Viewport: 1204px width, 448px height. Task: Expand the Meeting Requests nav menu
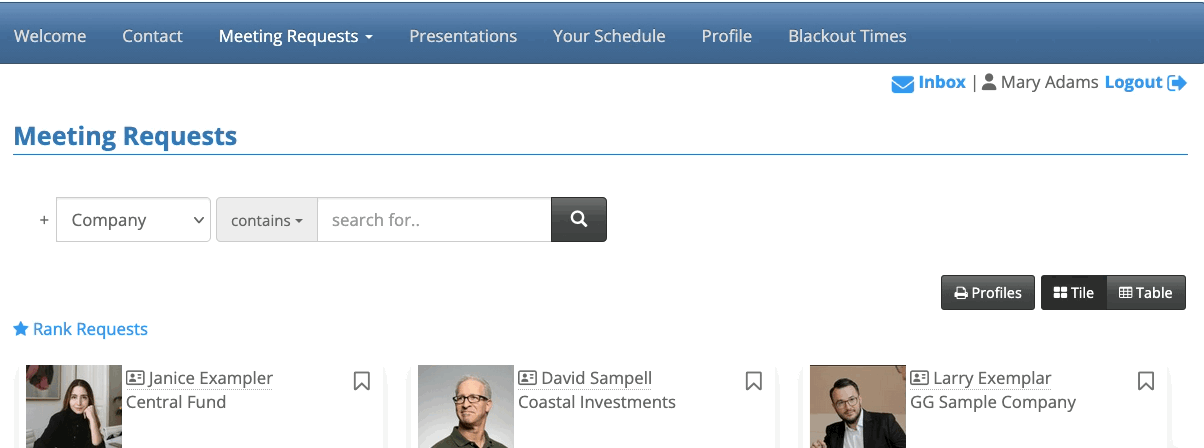point(295,36)
